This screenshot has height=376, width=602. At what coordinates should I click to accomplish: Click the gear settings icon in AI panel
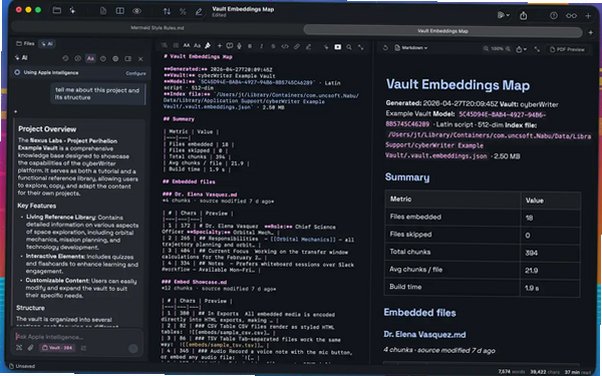point(116,59)
